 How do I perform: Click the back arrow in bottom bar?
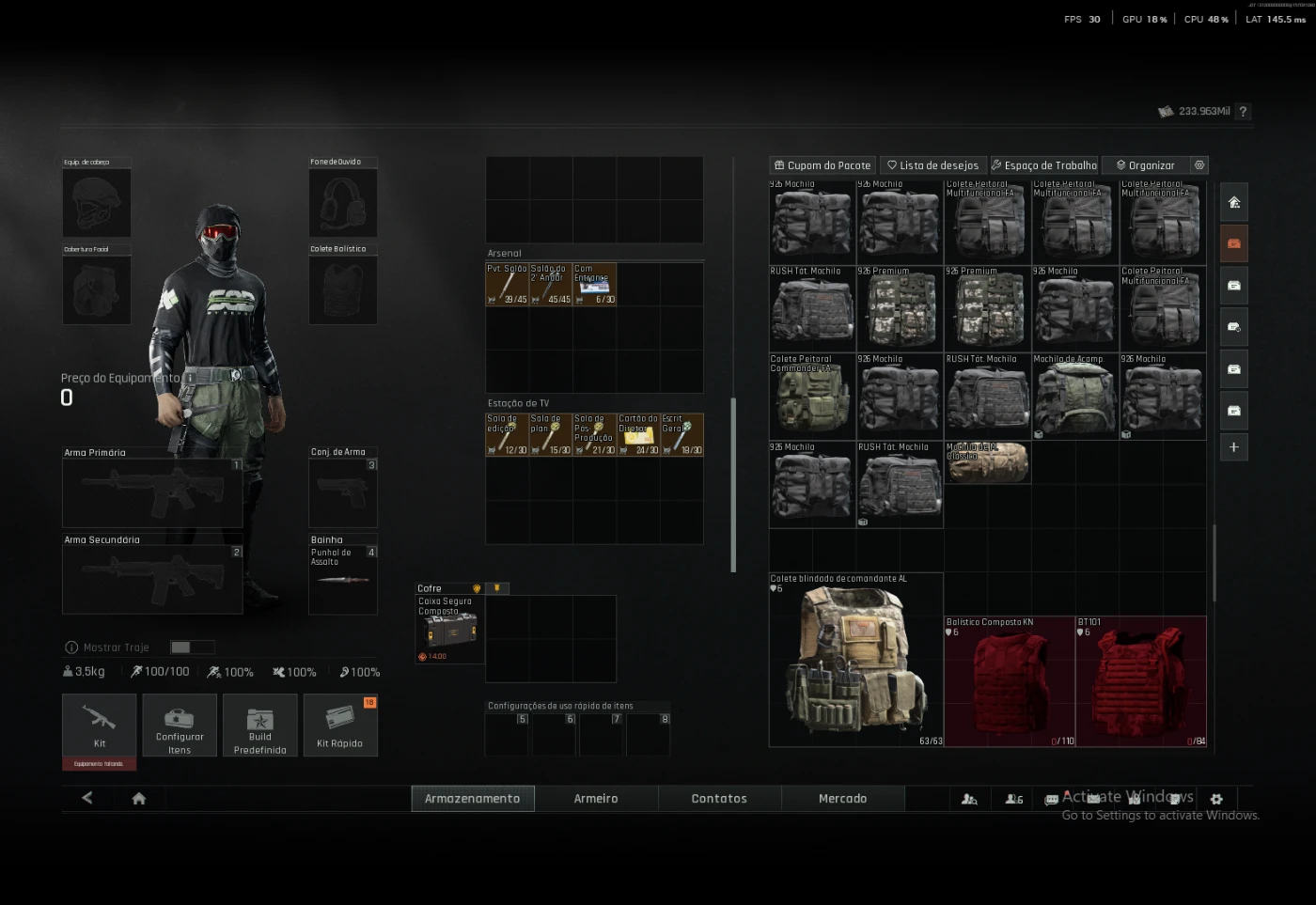coord(87,798)
